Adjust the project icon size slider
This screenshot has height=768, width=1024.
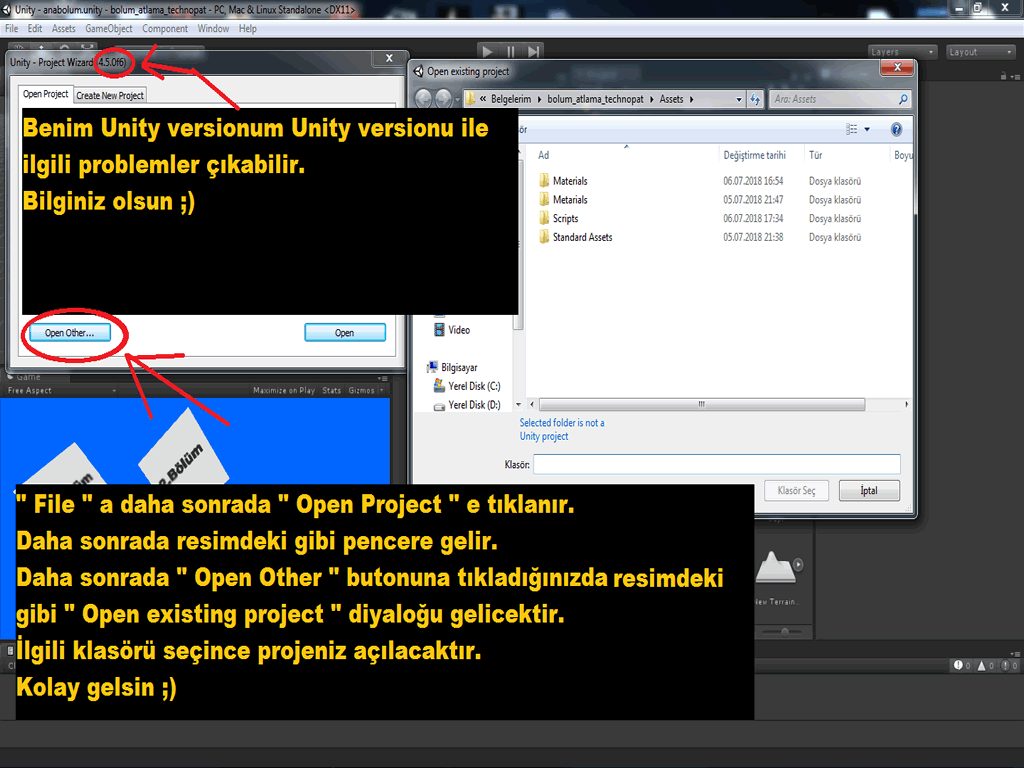click(784, 632)
